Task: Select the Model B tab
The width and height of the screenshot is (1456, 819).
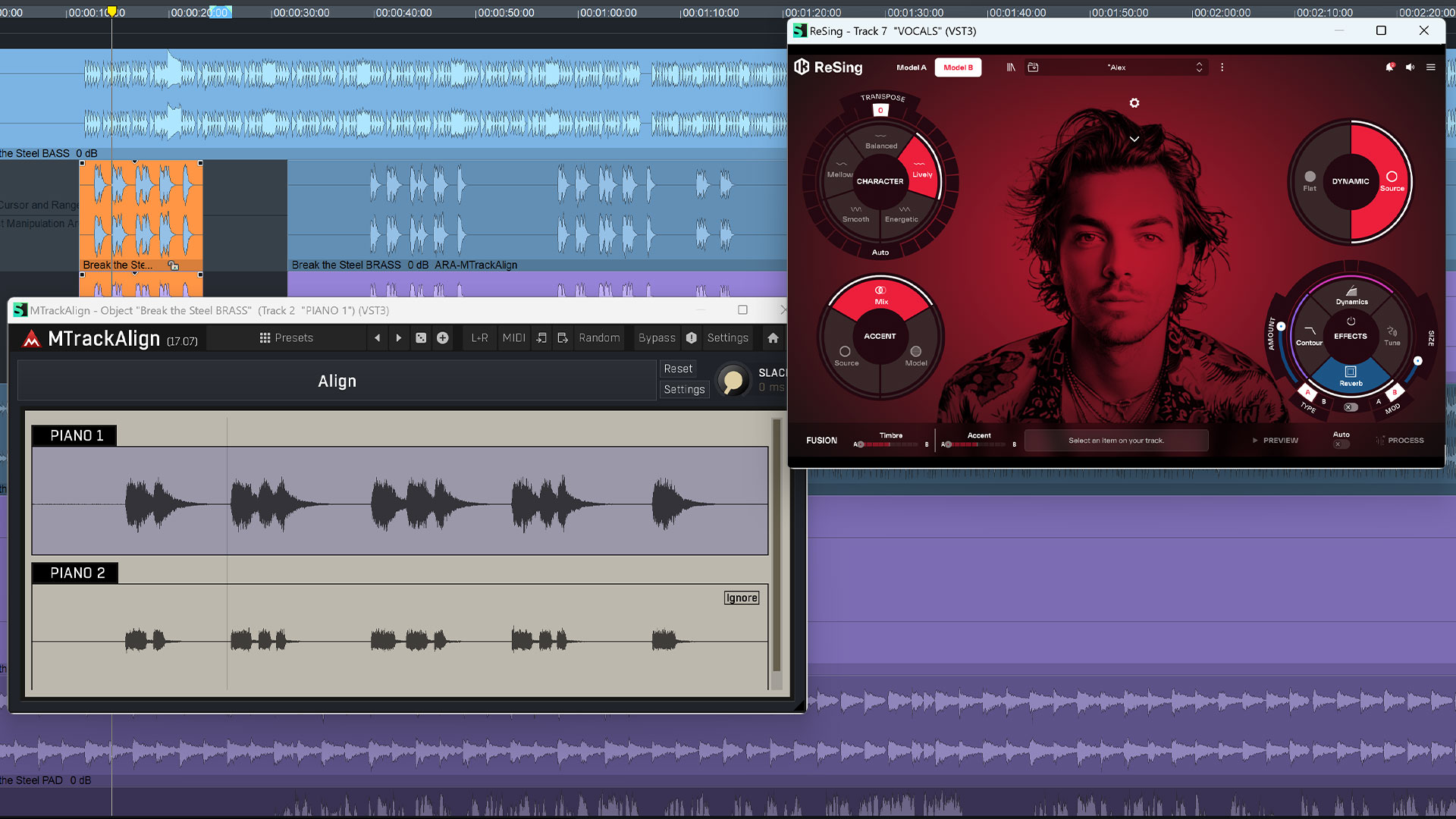Action: click(x=958, y=67)
